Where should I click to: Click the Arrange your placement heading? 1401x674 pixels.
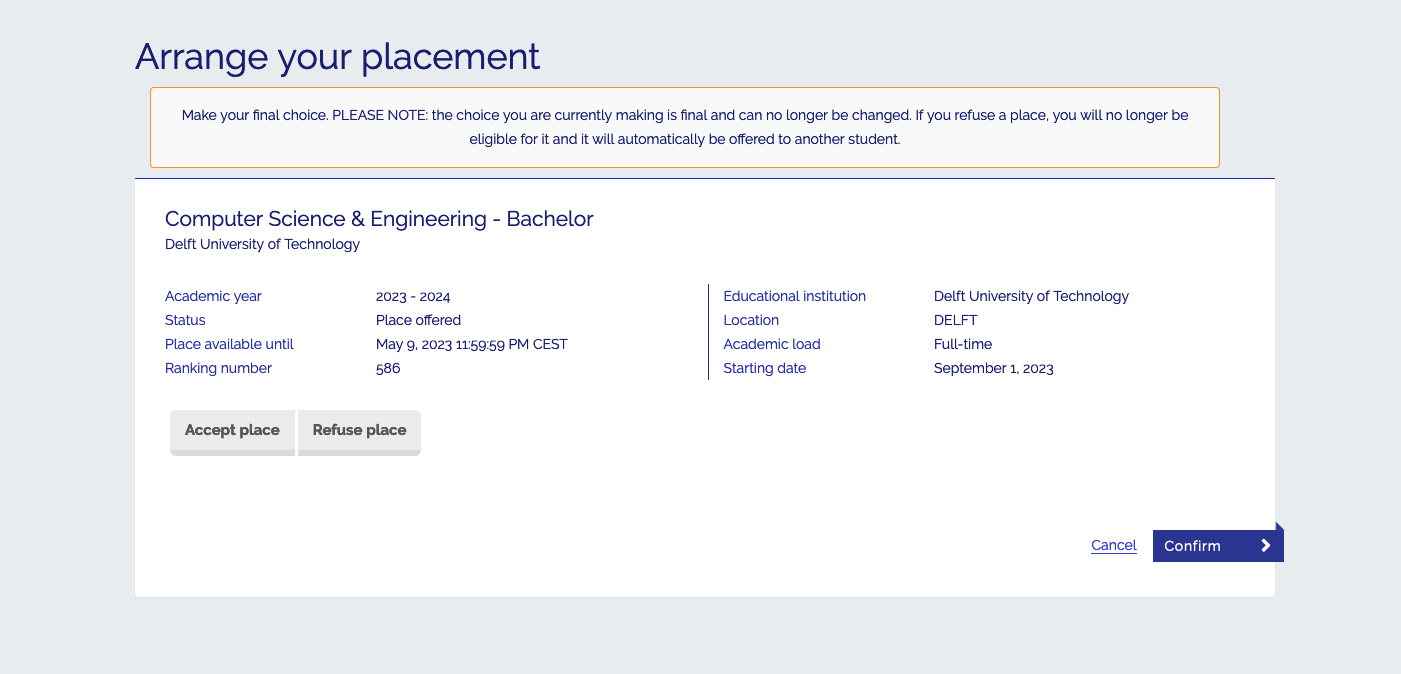(337, 57)
